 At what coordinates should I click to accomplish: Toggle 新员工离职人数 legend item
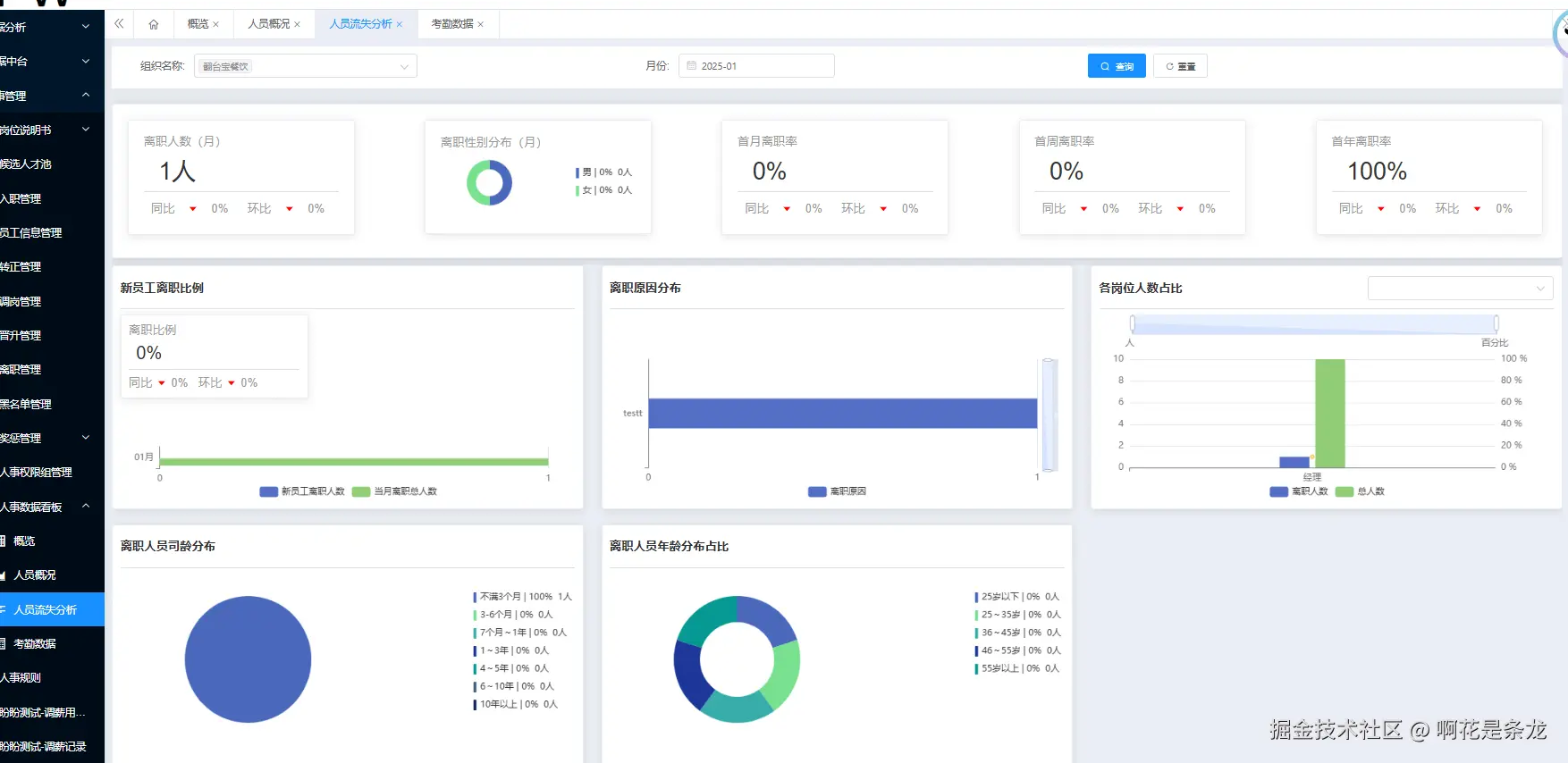click(x=302, y=491)
